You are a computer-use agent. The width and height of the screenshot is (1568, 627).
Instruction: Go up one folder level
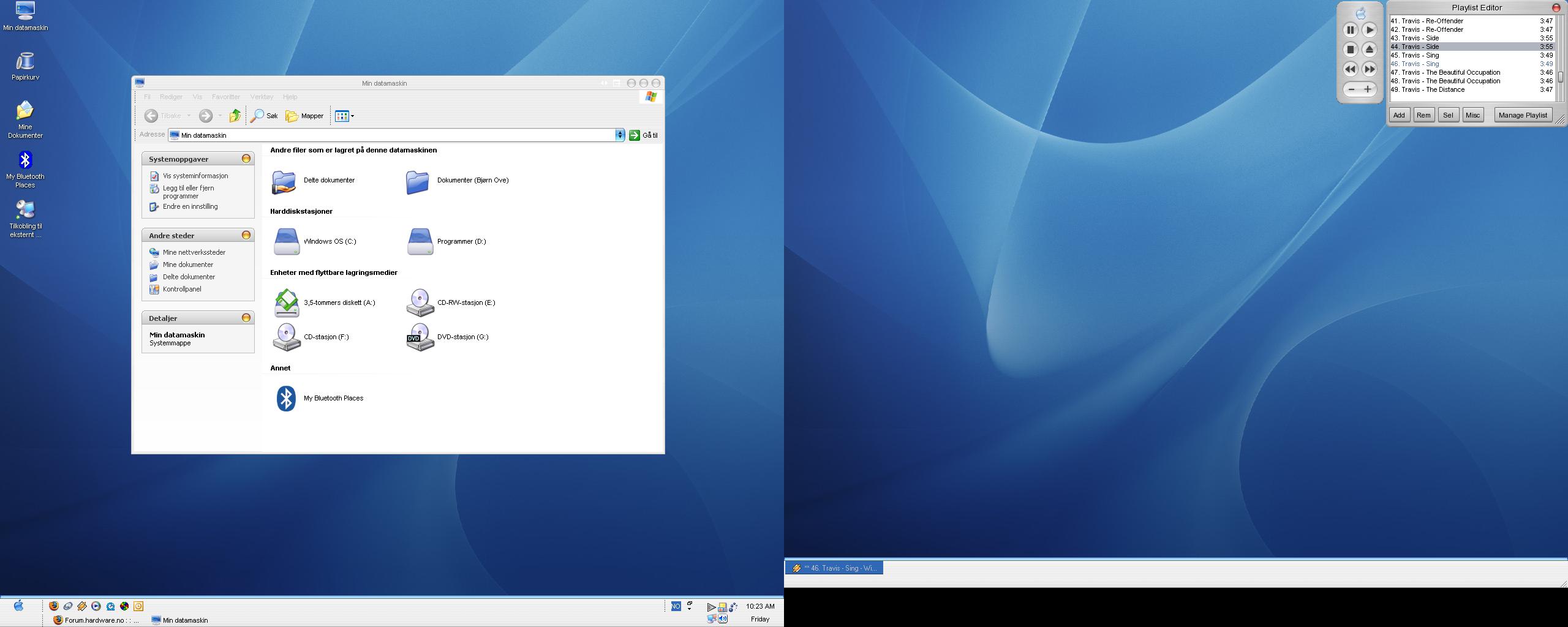pyautogui.click(x=235, y=116)
